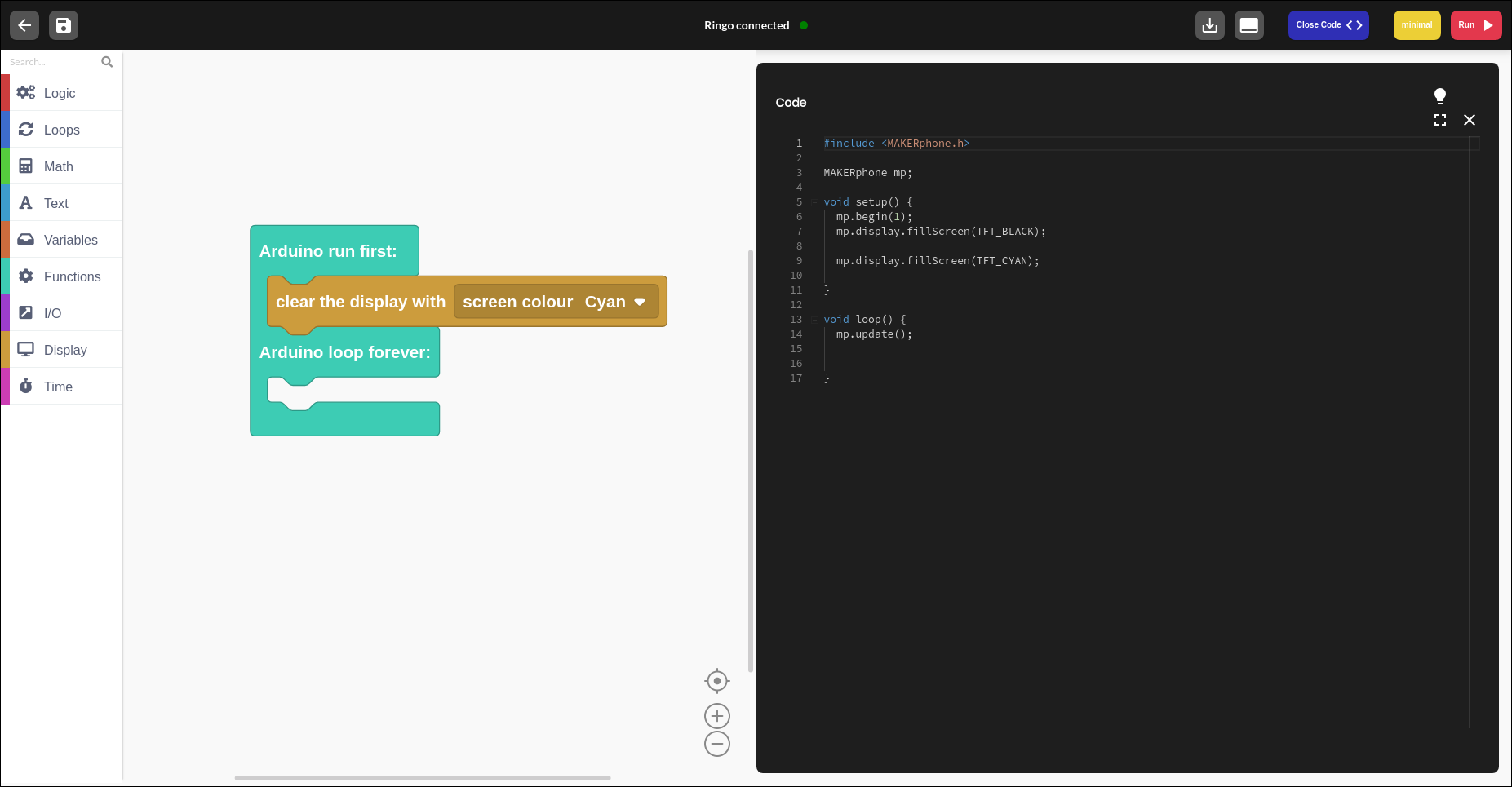This screenshot has width=1512, height=787.
Task: Click the horizontal workspace scrollbar
Action: click(x=423, y=778)
